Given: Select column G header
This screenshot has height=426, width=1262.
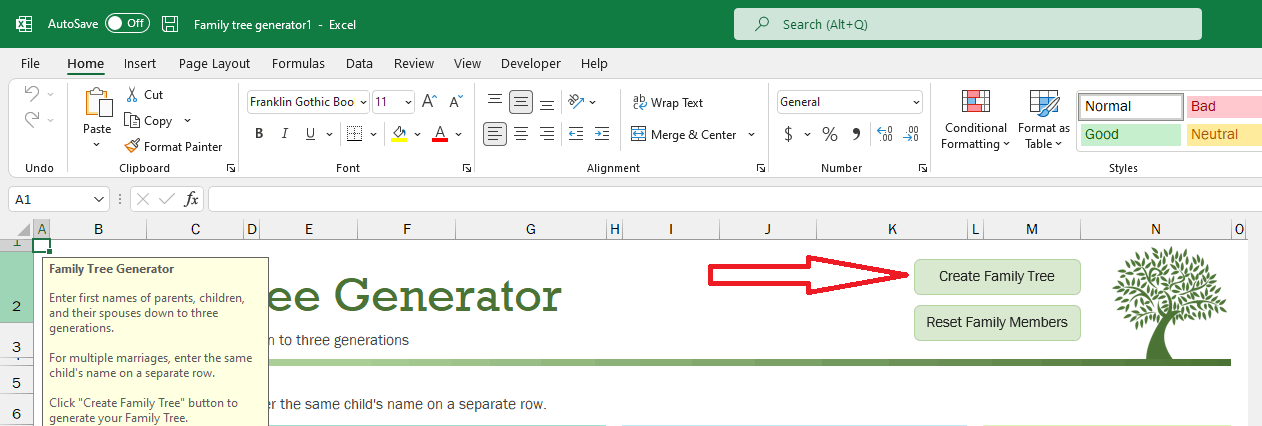Looking at the screenshot, I should (x=531, y=229).
